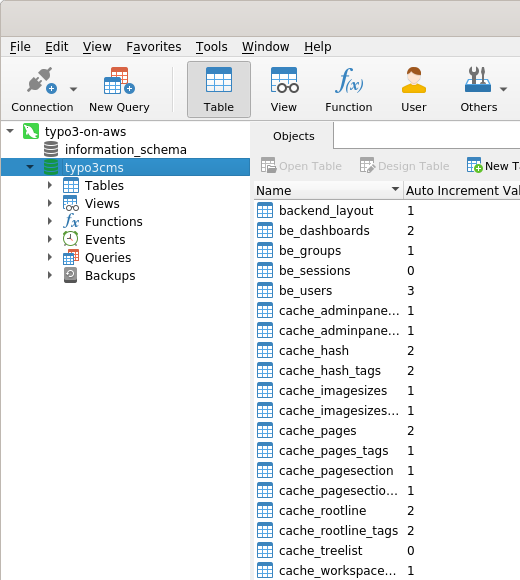Open the Connection toolbar icon
The image size is (520, 580).
tap(42, 81)
